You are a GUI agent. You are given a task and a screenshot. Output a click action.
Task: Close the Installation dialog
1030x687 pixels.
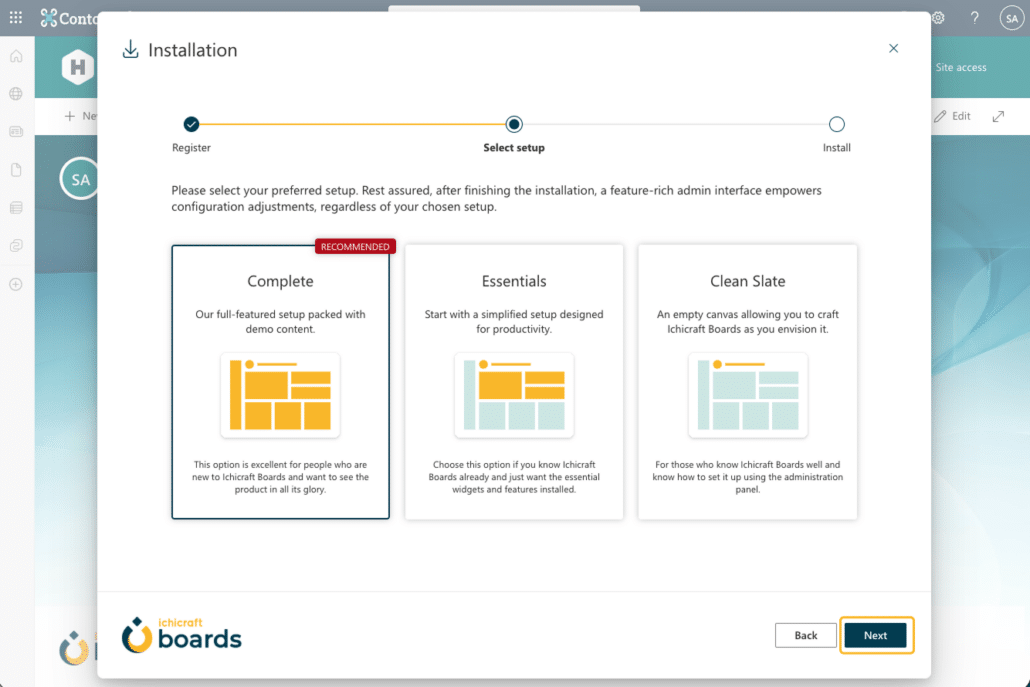pos(894,48)
